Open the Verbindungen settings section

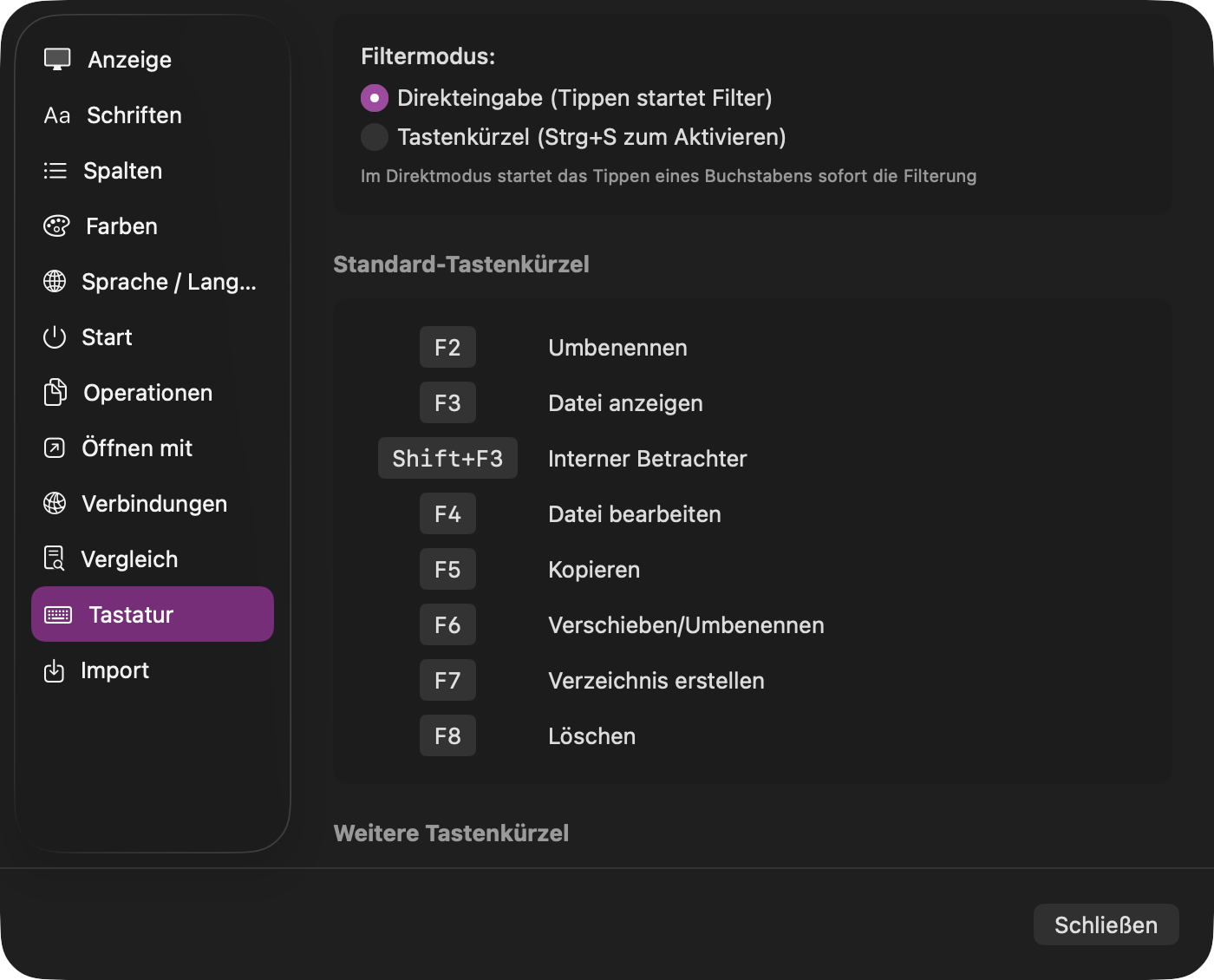tap(153, 503)
